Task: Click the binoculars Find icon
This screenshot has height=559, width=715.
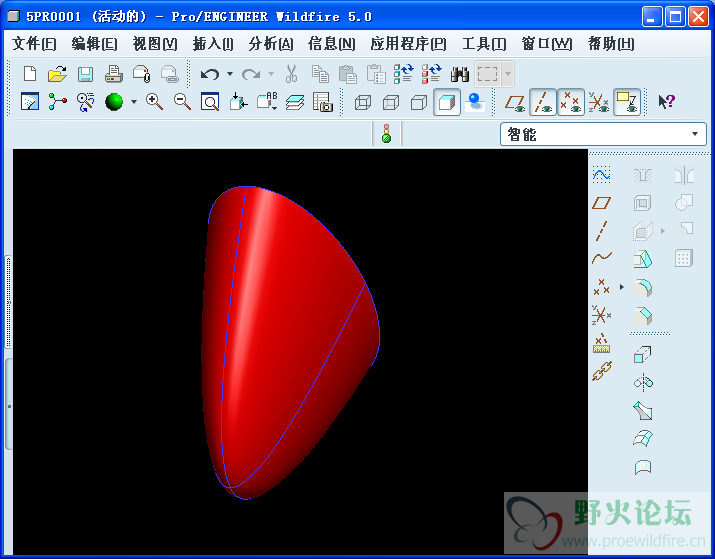Action: click(x=460, y=74)
